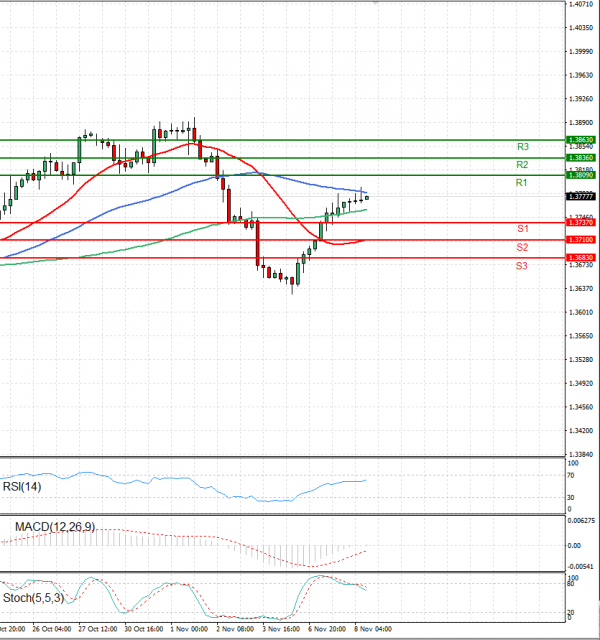
Task: Click the 1.33840 price axis value
Action: tap(581, 454)
